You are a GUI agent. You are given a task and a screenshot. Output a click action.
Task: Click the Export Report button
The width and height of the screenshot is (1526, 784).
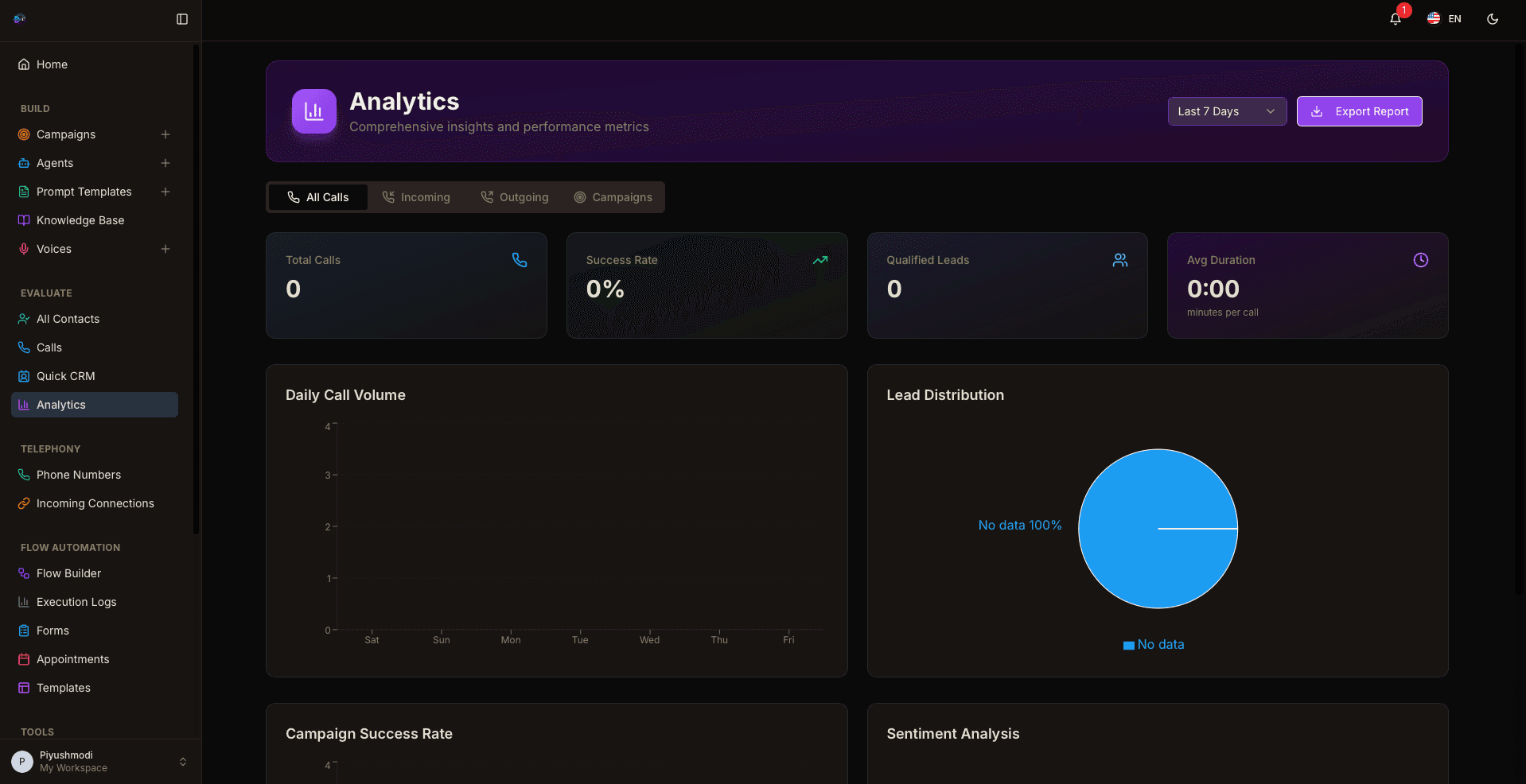1359,111
